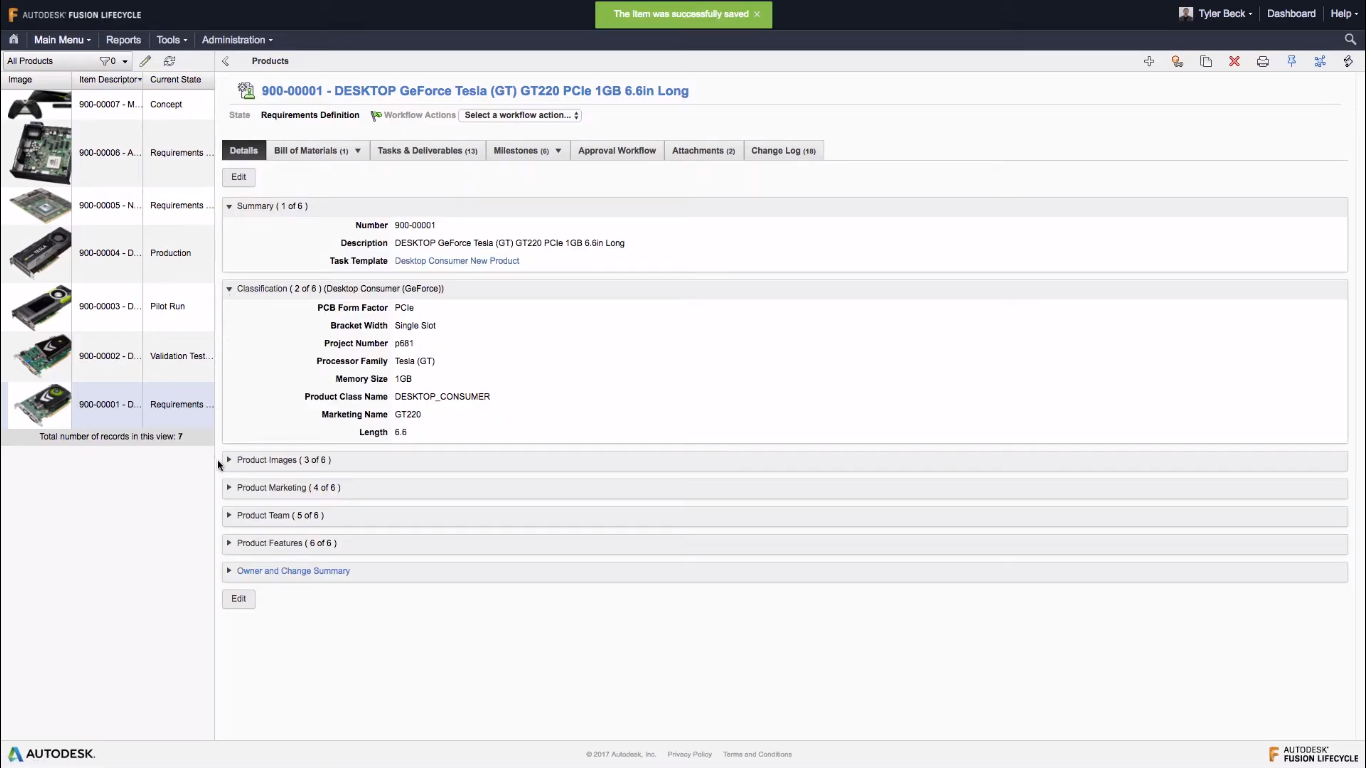Select the 900-00005 product row
The height and width of the screenshot is (768, 1366).
[x=107, y=205]
